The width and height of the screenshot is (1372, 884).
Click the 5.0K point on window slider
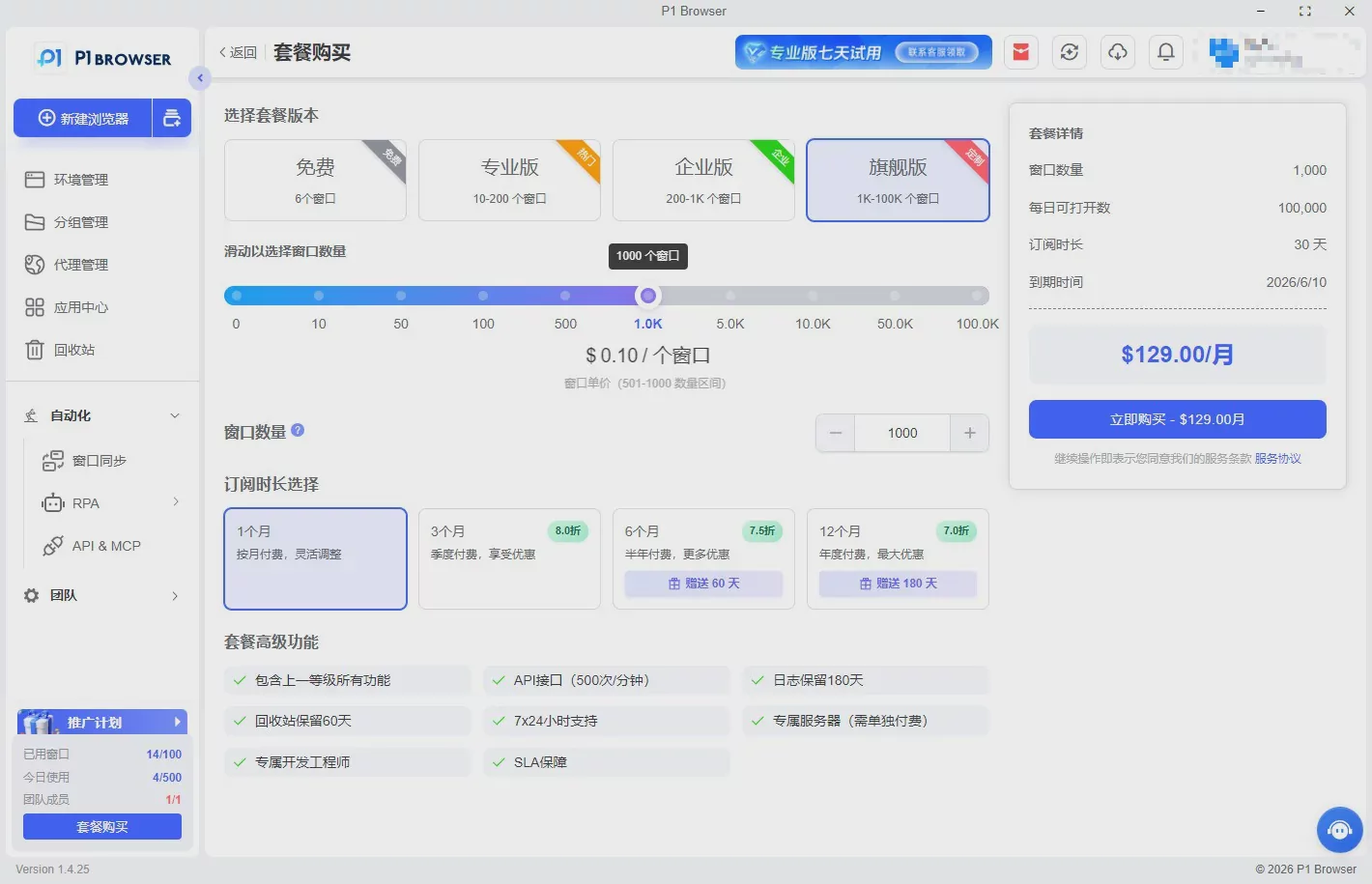730,296
